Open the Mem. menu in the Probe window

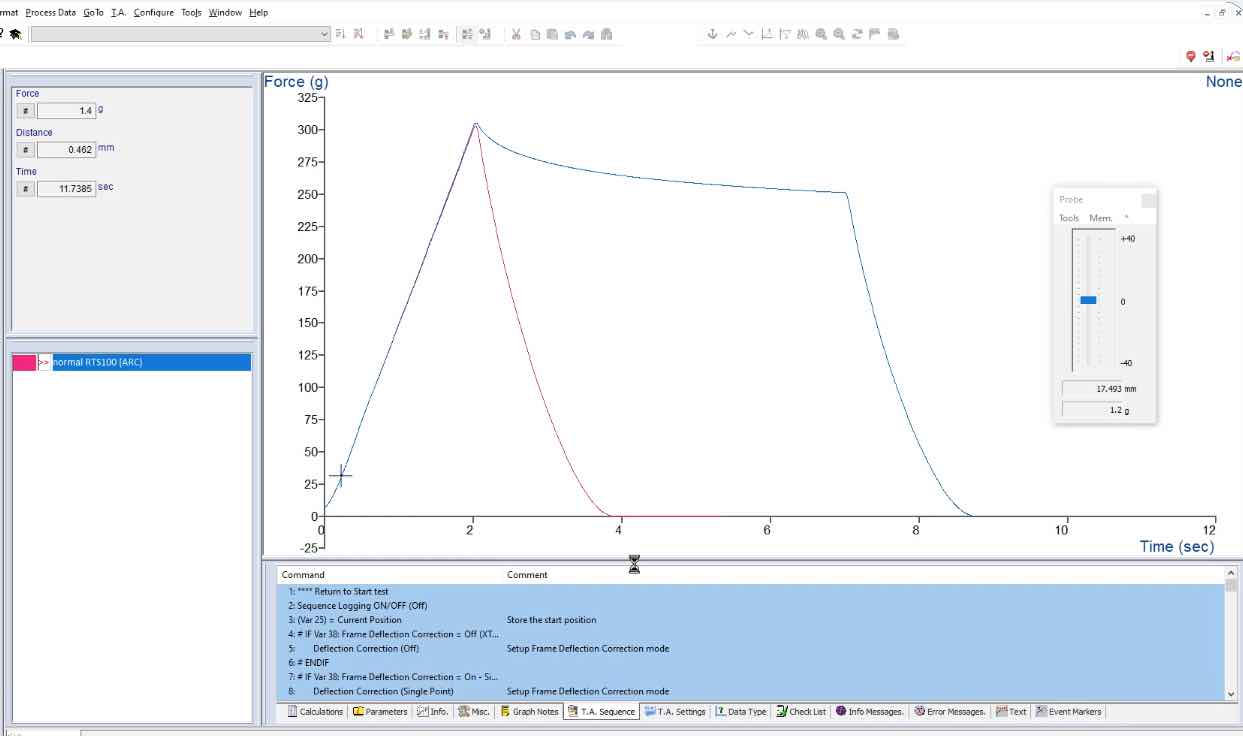coord(1099,217)
